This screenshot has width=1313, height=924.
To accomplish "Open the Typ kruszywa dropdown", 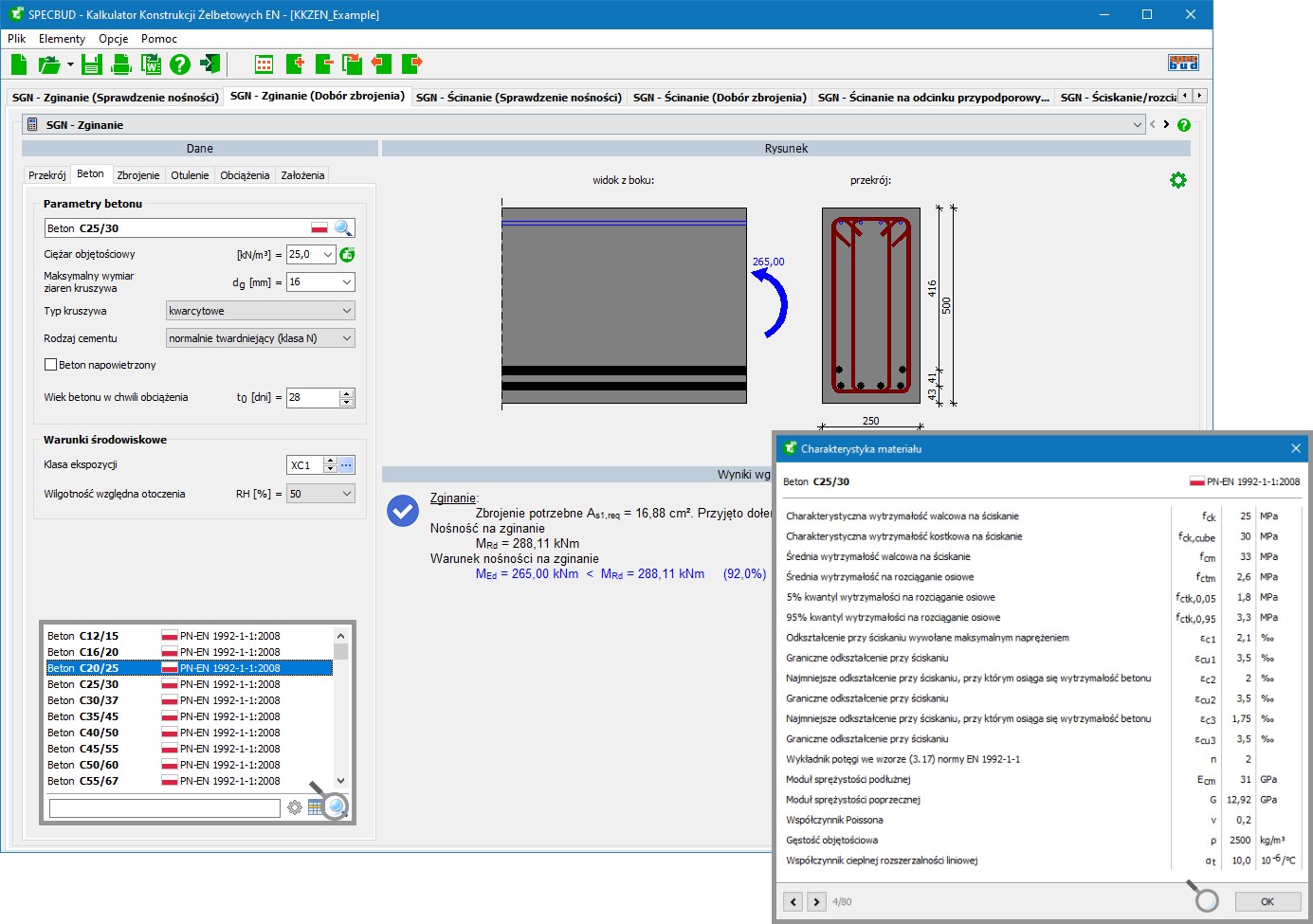I will click(260, 311).
